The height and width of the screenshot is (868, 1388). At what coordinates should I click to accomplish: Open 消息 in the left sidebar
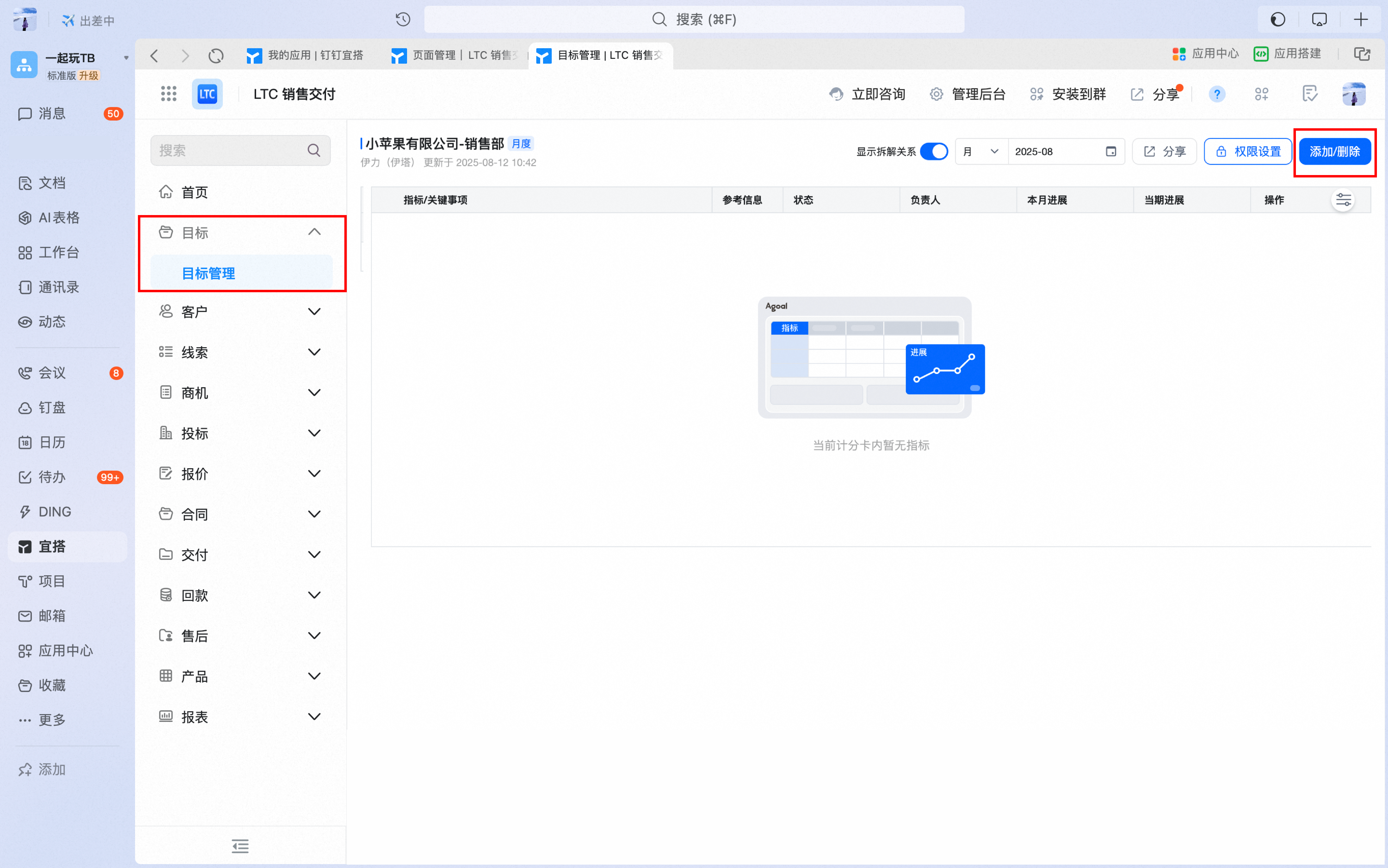(68, 114)
